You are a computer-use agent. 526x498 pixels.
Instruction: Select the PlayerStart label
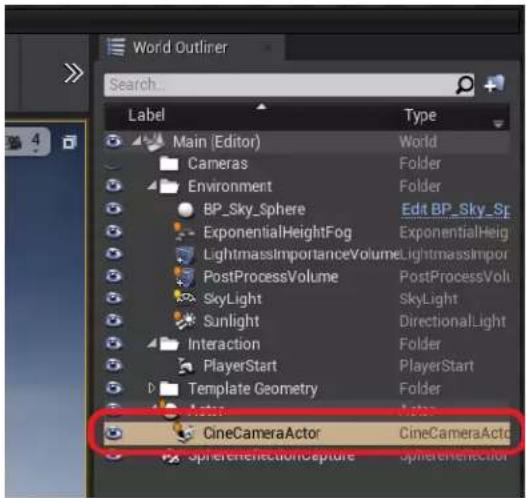tap(240, 366)
